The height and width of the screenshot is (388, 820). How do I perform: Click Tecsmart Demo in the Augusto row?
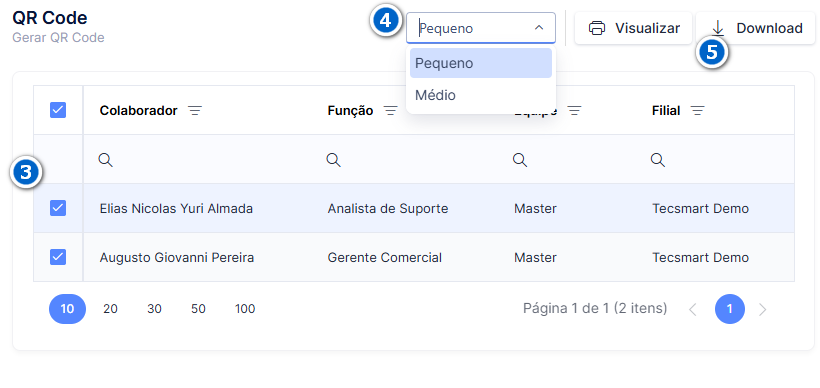click(x=700, y=258)
